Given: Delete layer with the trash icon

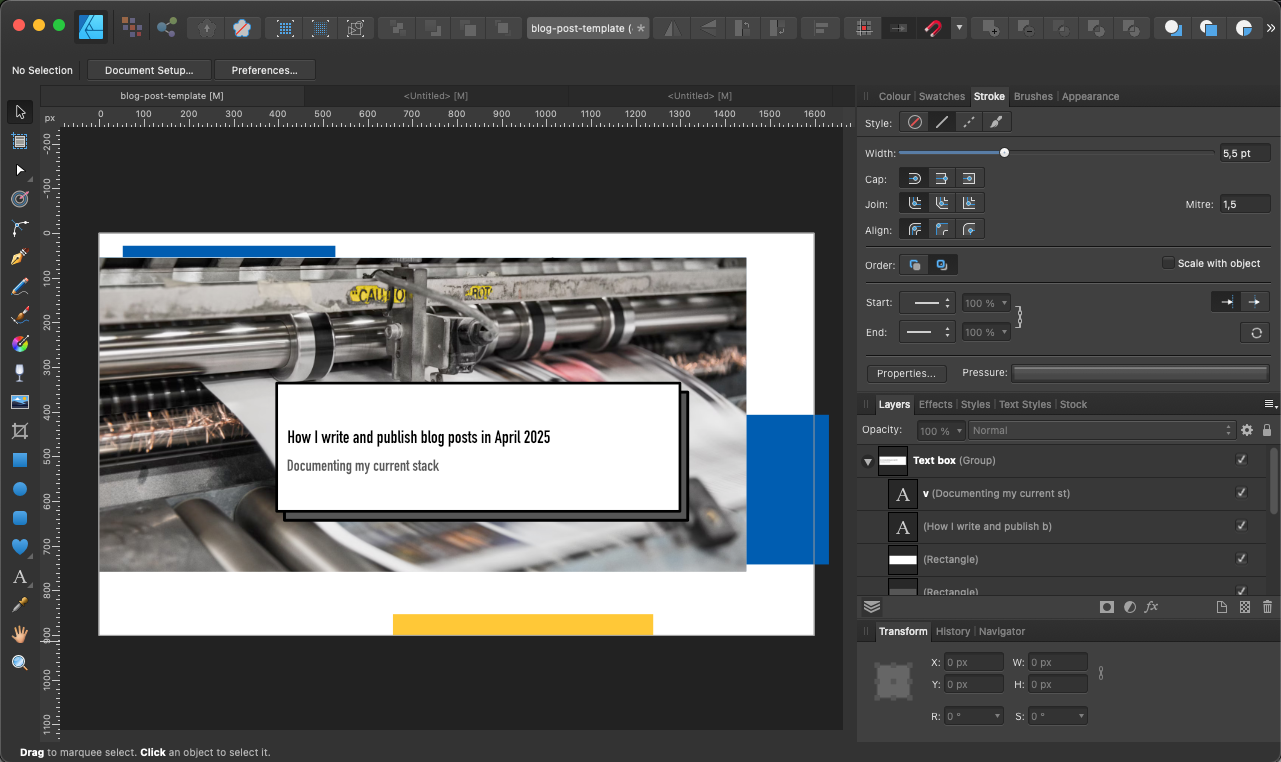Looking at the screenshot, I should pos(1268,607).
